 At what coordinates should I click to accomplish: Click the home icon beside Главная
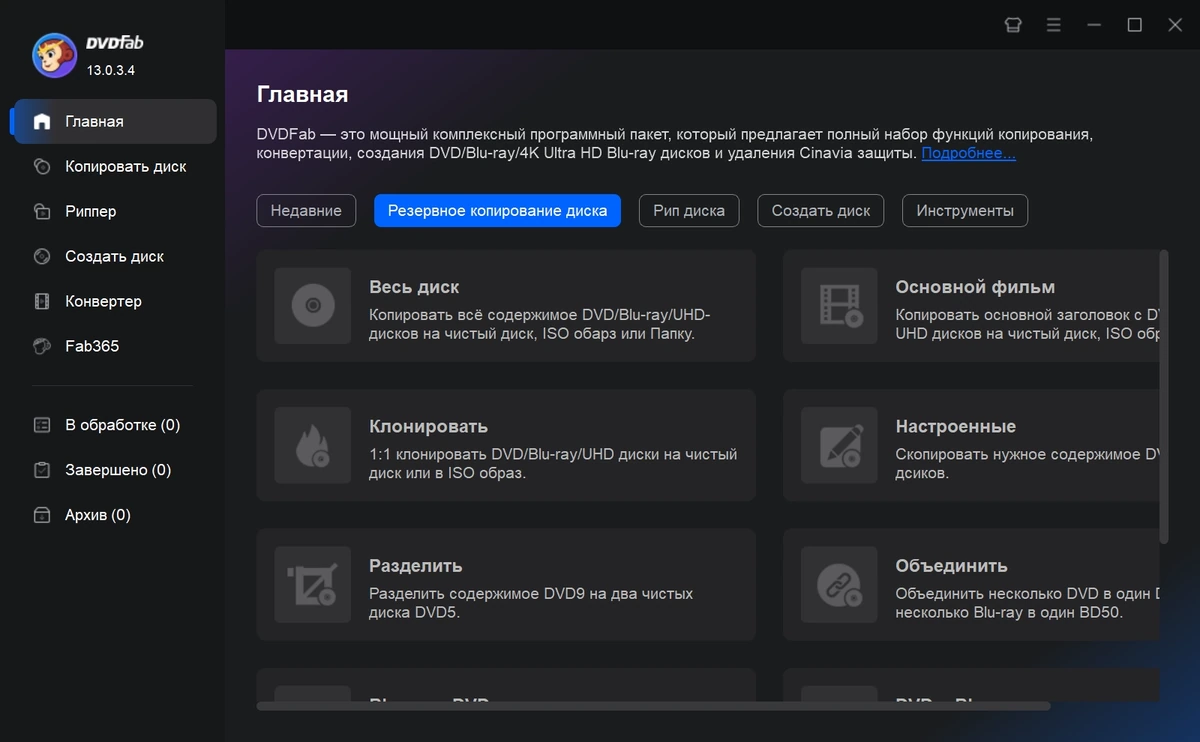(42, 122)
